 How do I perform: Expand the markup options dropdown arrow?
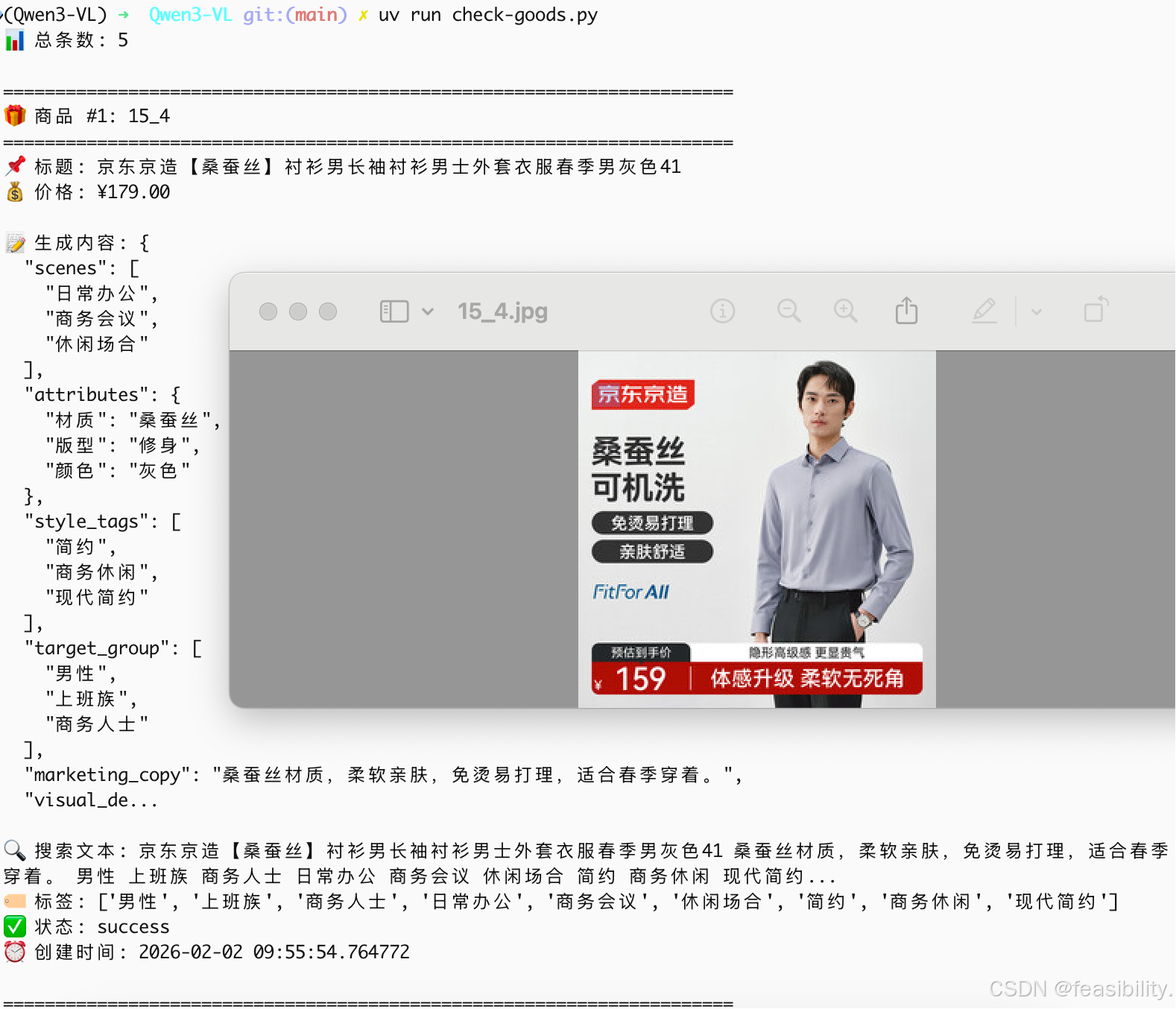(x=1036, y=311)
